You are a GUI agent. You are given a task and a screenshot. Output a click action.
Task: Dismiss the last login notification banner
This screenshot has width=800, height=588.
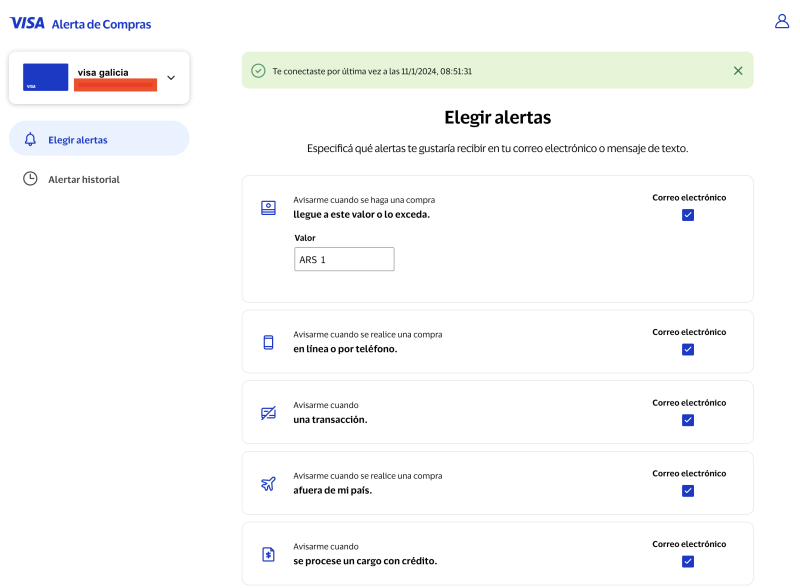pos(738,71)
